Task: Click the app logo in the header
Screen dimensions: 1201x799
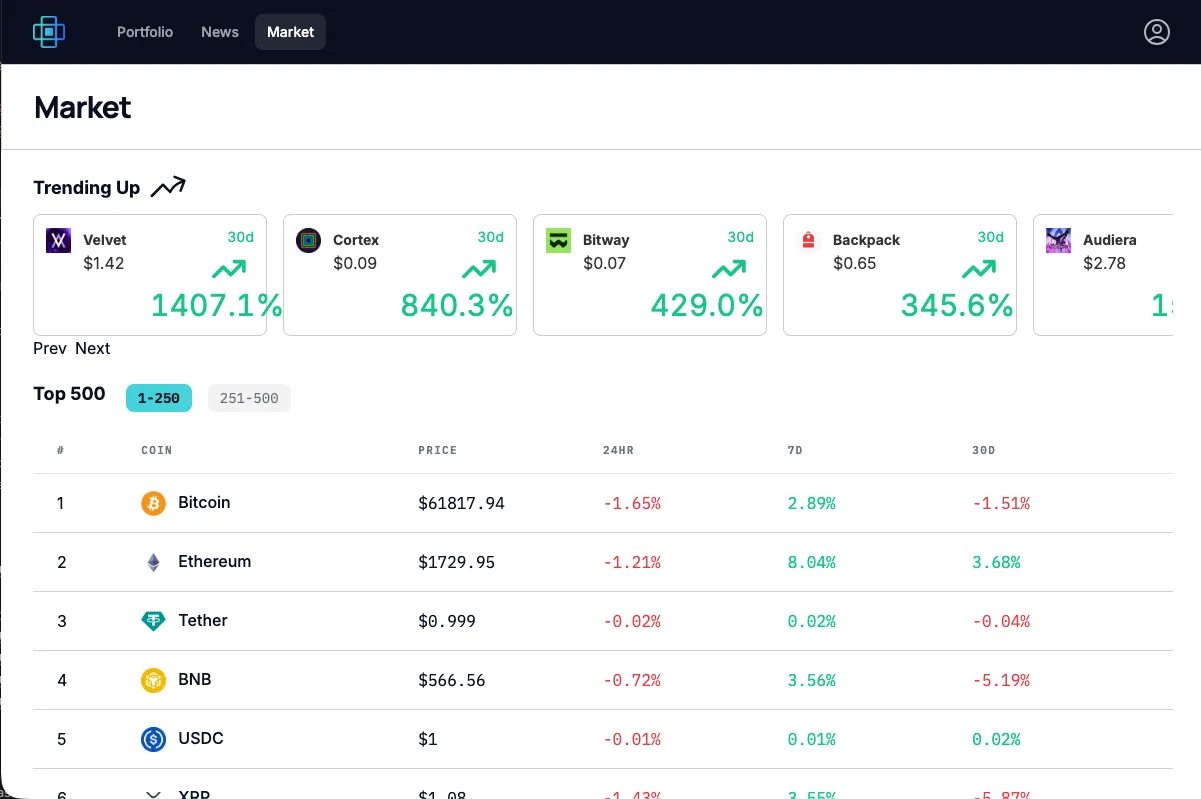Action: tap(49, 32)
